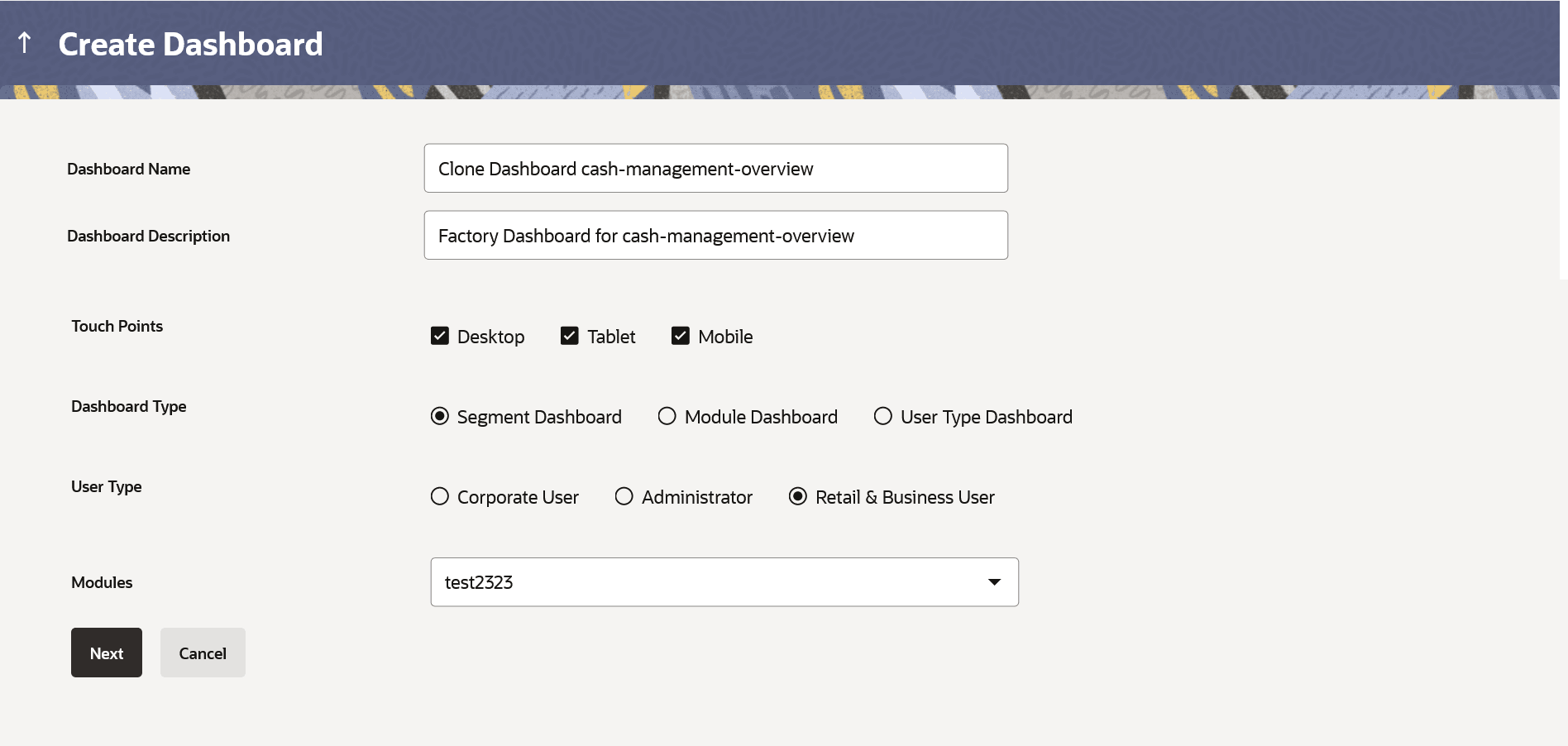1568x746 pixels.
Task: Choose Module Dashboard as dashboard type
Action: (x=667, y=416)
